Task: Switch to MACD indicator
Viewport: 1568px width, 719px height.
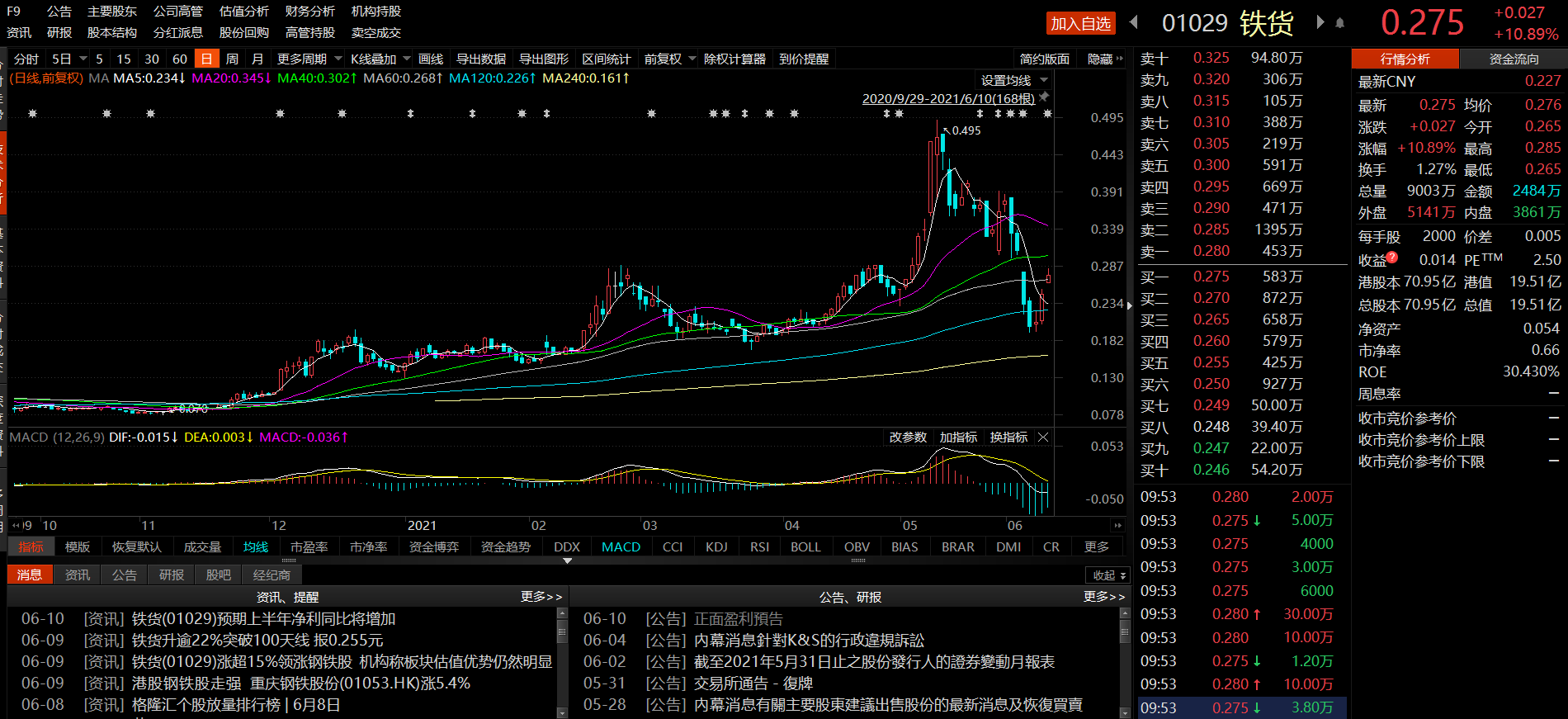Action: point(621,546)
